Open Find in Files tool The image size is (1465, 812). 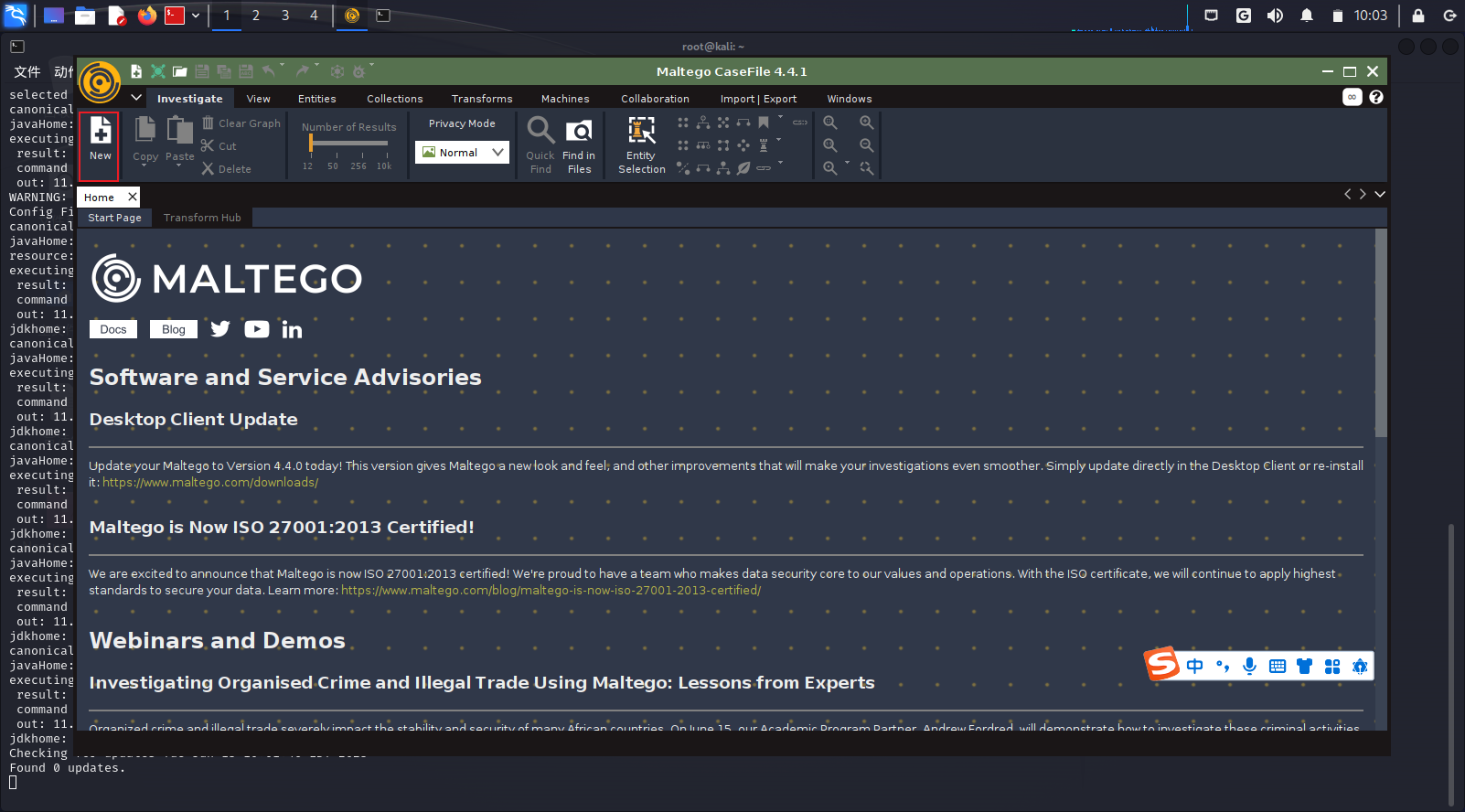[579, 145]
